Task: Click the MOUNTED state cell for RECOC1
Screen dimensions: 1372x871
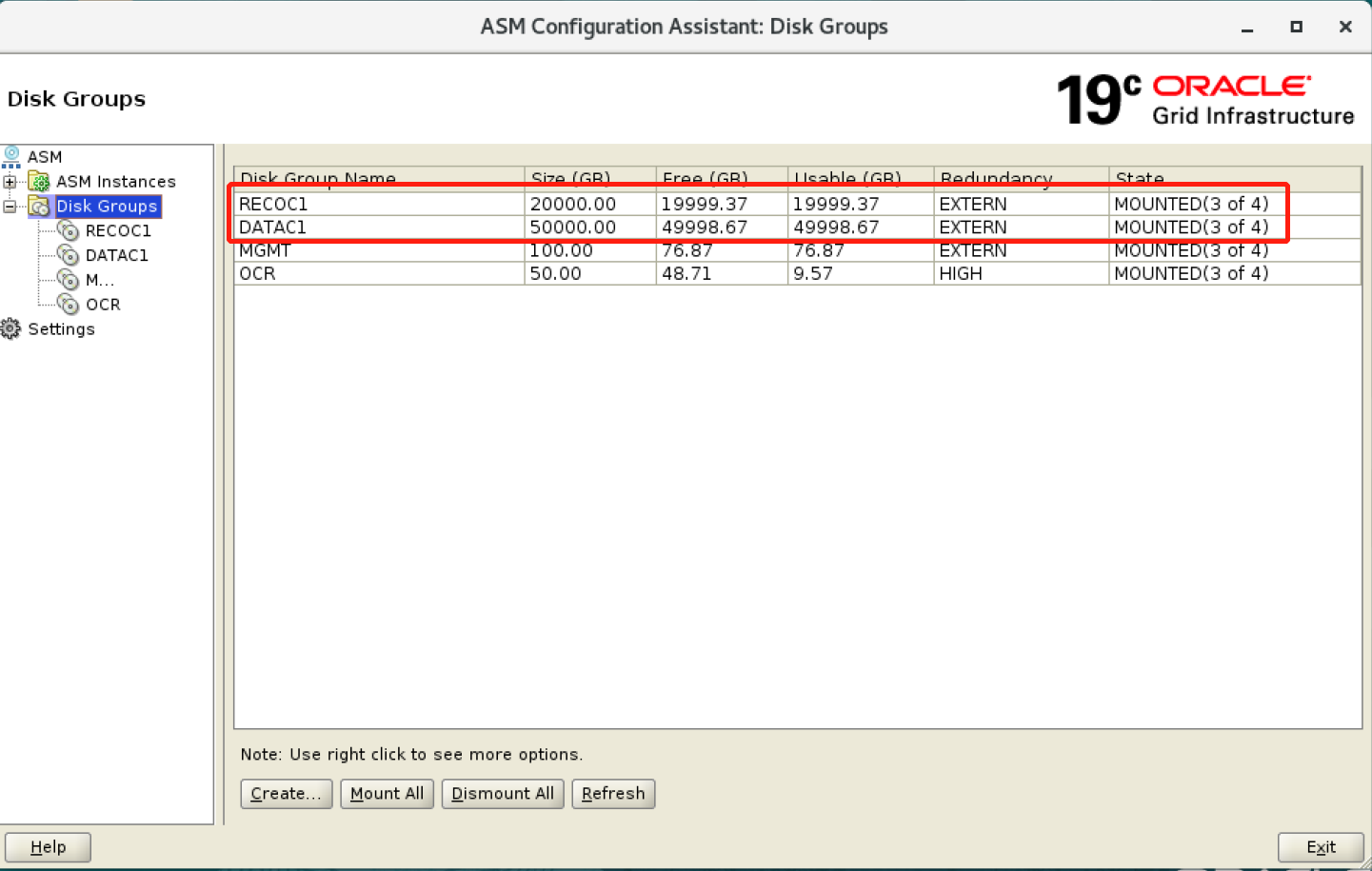Action: point(1235,204)
